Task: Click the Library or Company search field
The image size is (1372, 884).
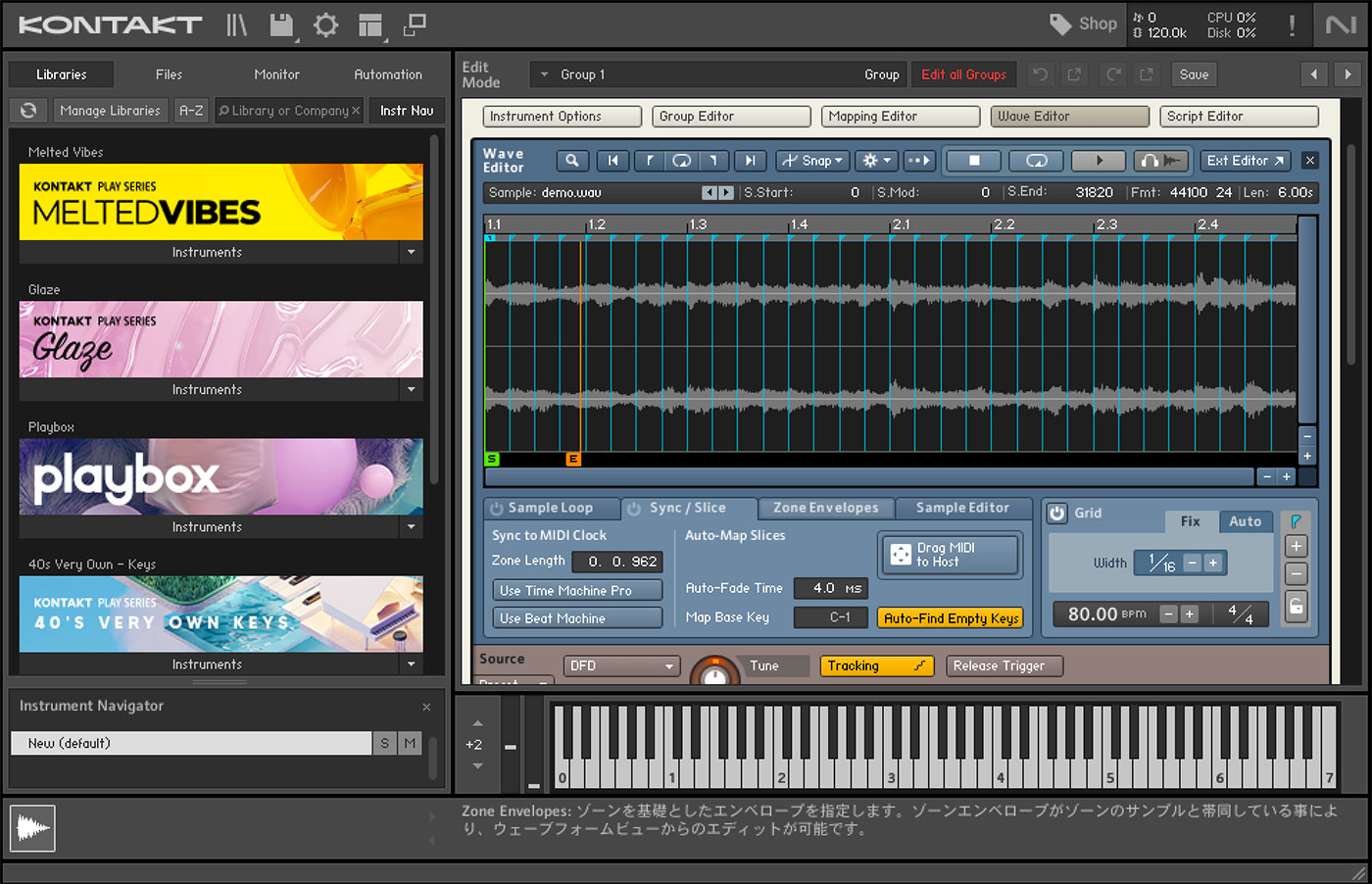Action: click(x=289, y=111)
